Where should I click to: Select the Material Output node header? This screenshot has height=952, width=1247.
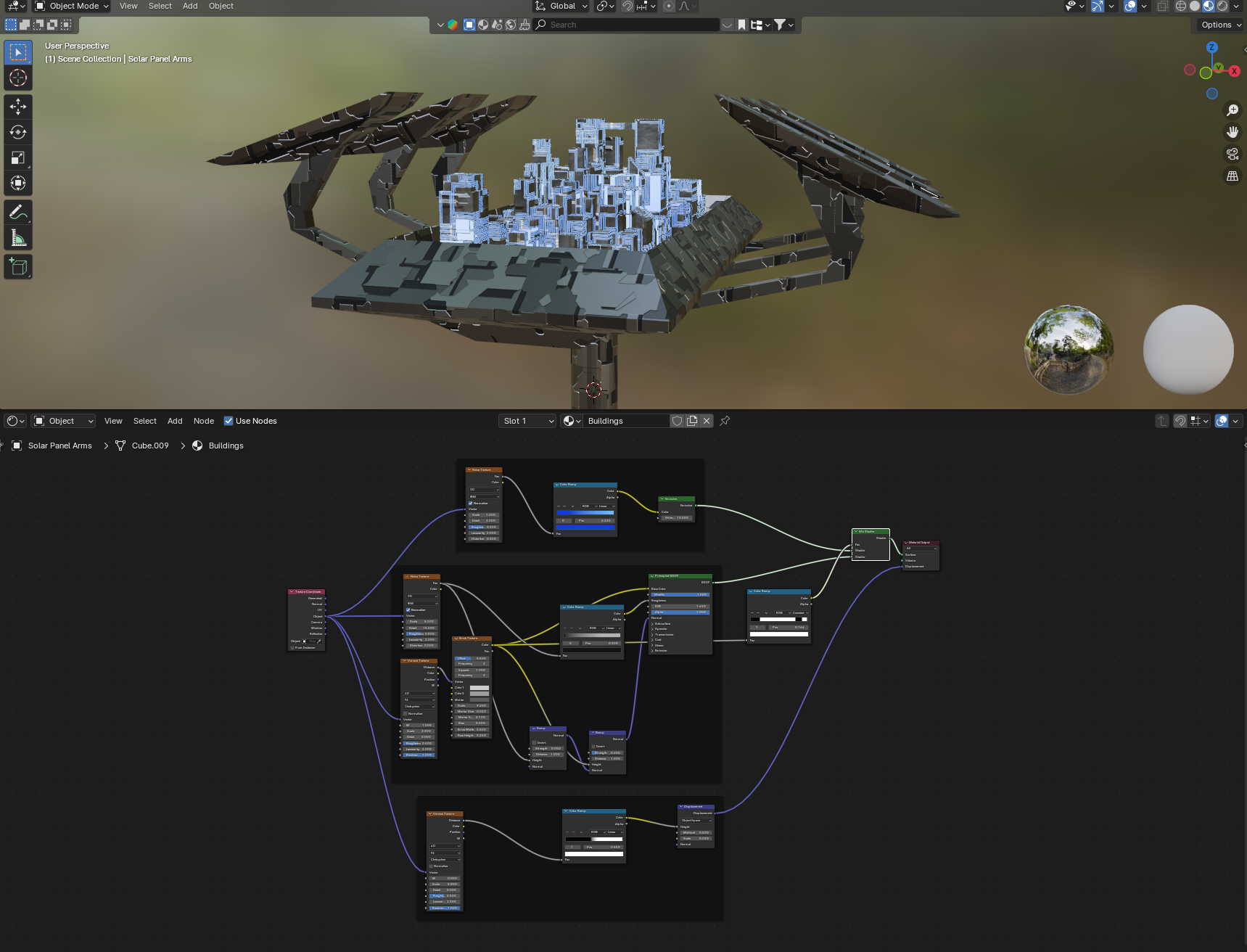921,542
